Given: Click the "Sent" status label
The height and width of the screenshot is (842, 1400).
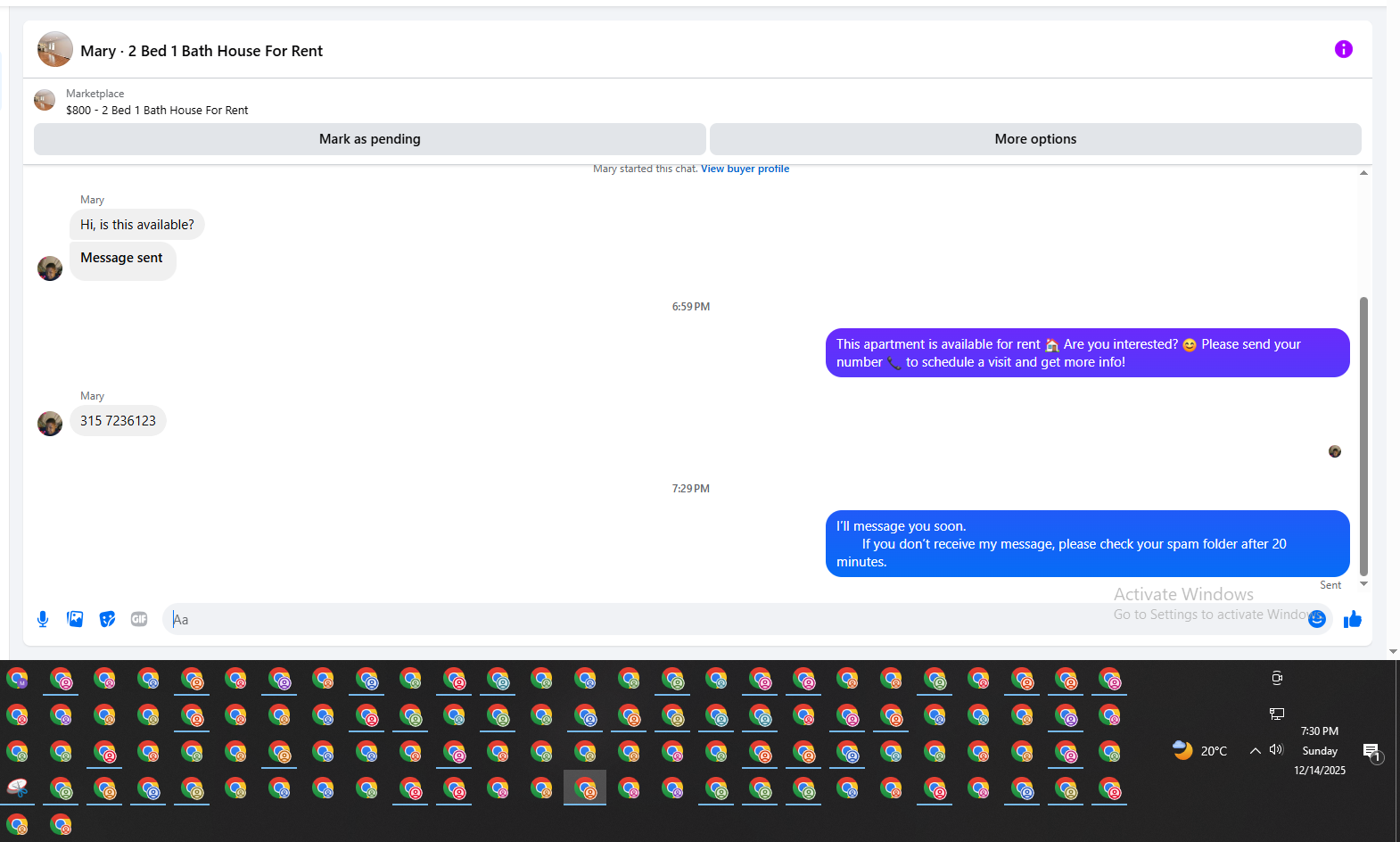Looking at the screenshot, I should [1330, 585].
